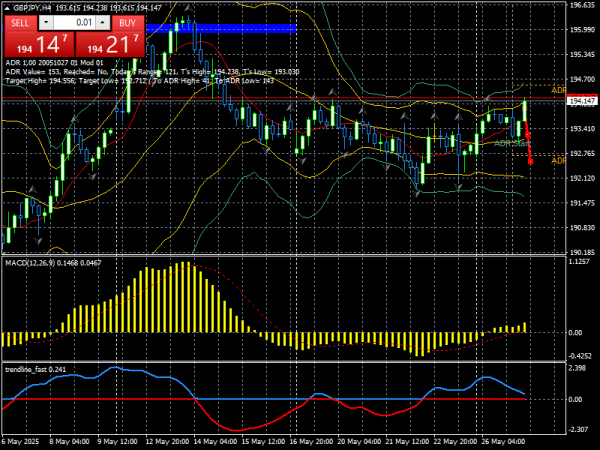This screenshot has height=450, width=600.
Task: Click the 193.410 price scale label
Action: (x=582, y=129)
